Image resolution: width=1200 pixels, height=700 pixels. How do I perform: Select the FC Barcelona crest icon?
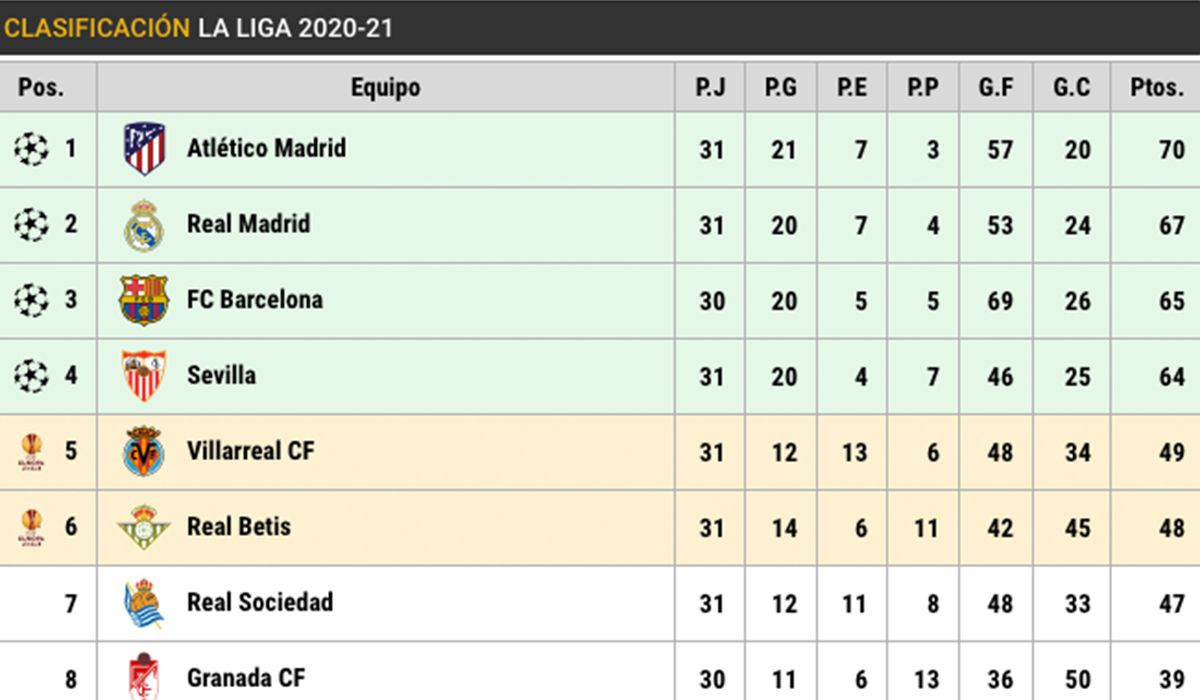[x=144, y=300]
